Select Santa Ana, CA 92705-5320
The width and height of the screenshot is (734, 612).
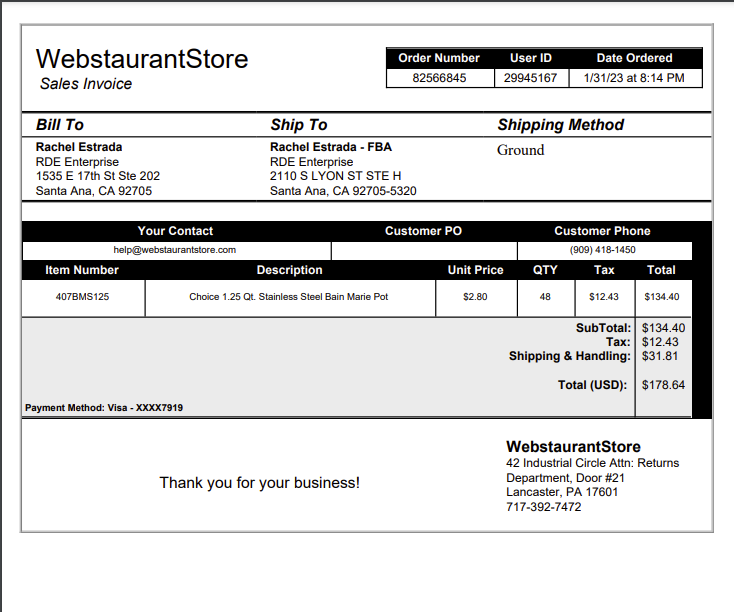(343, 191)
